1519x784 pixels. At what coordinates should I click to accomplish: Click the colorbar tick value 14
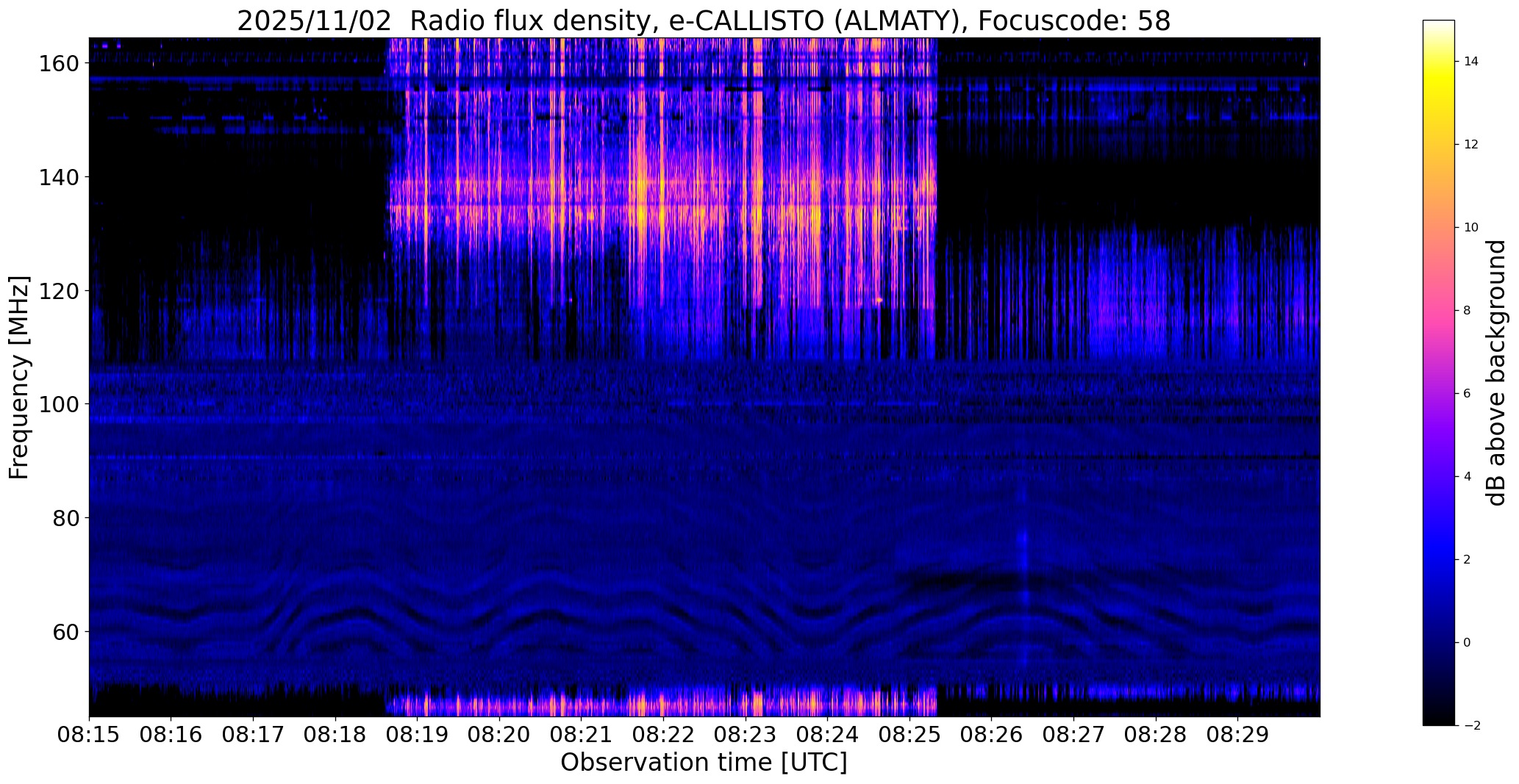click(1471, 62)
